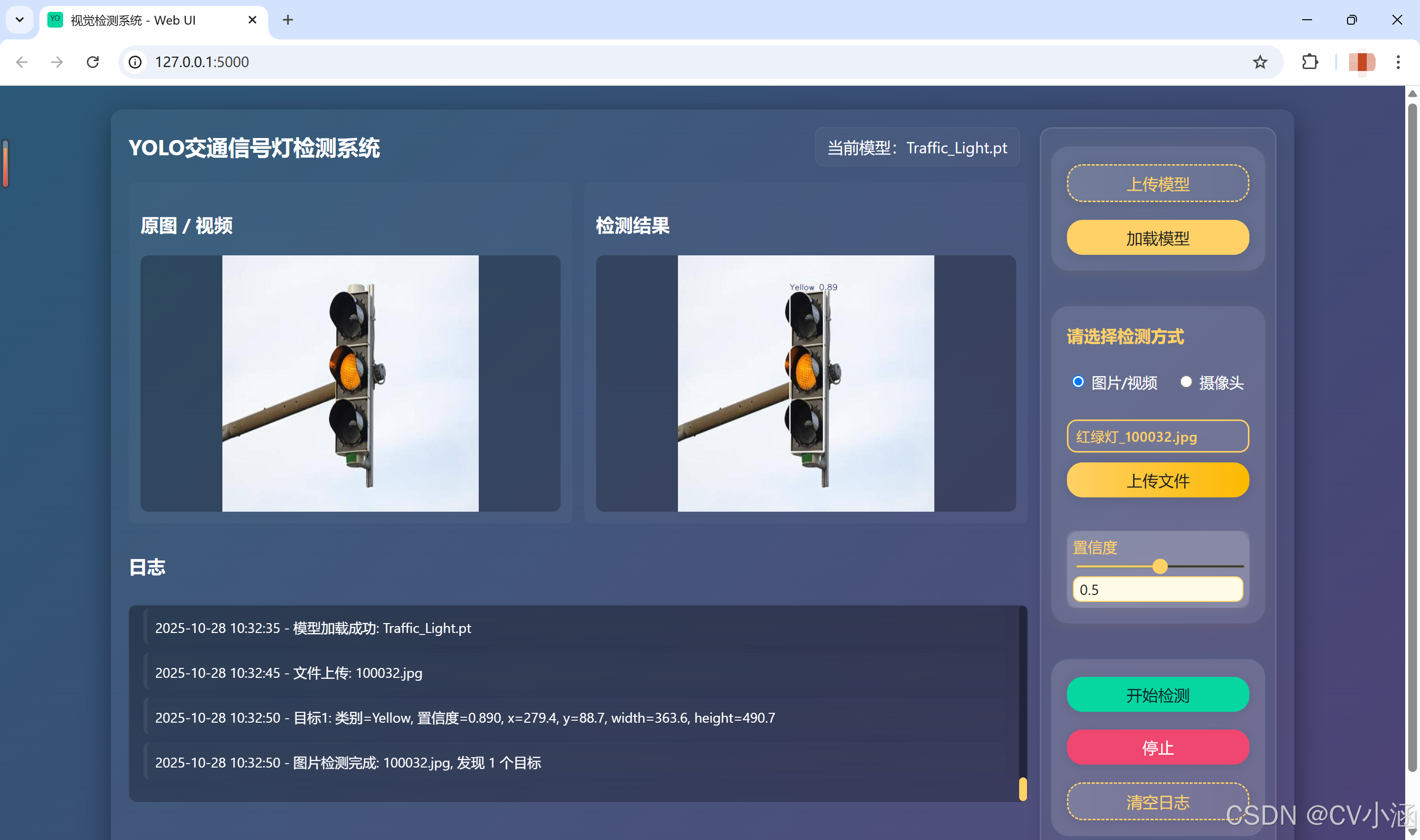Screen dimensions: 1420x840
Task: Open a new tab with plus icon
Action: 287,20
